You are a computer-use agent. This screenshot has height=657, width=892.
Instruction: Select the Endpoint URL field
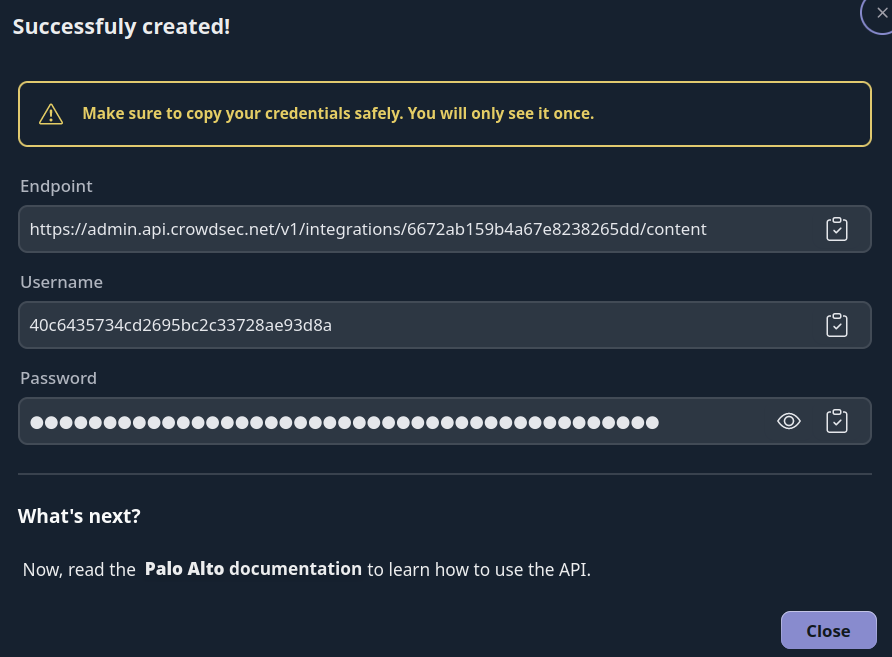pyautogui.click(x=400, y=228)
